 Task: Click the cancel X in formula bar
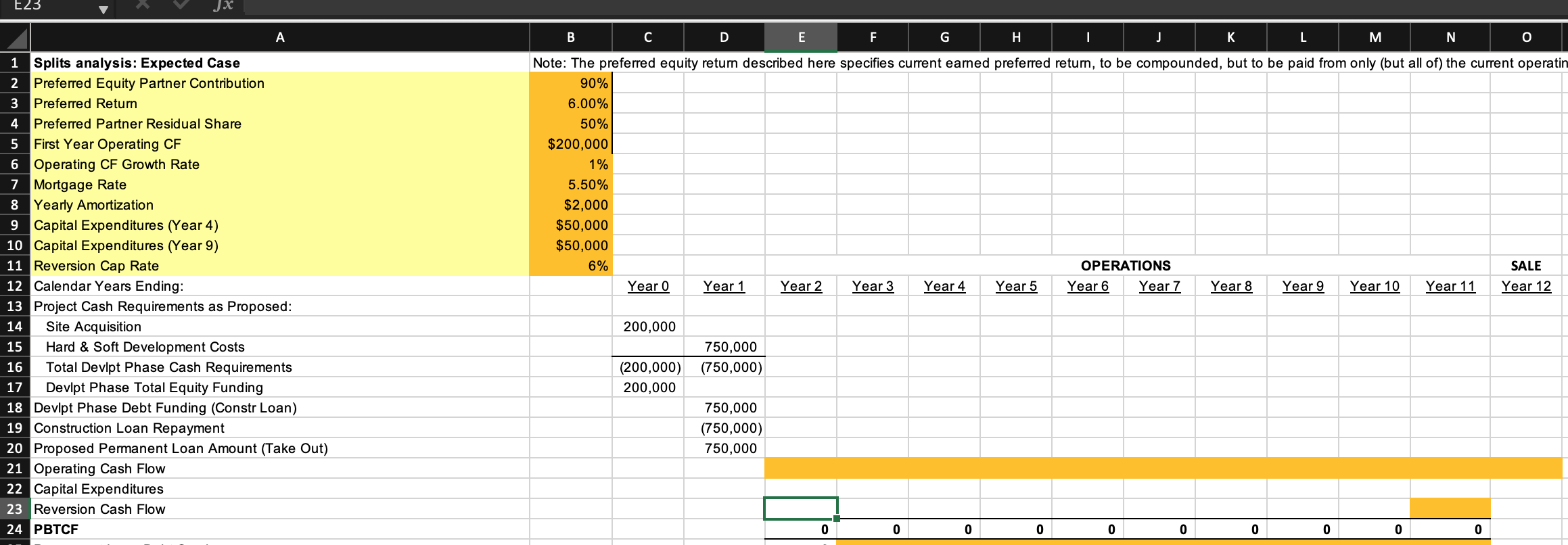point(143,5)
